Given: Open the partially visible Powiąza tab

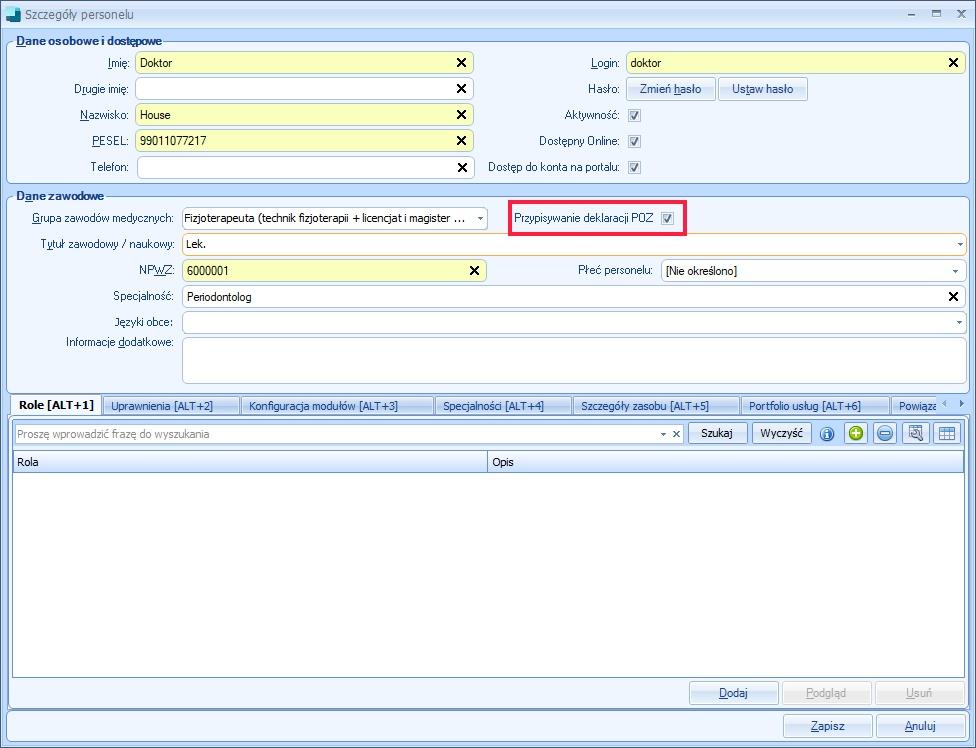Looking at the screenshot, I should [x=914, y=406].
